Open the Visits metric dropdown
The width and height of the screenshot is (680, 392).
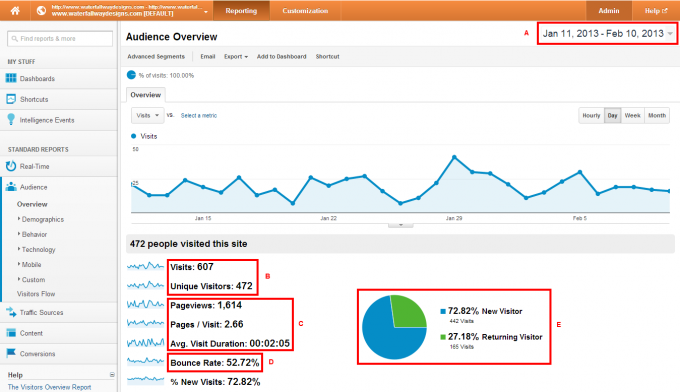pyautogui.click(x=147, y=115)
